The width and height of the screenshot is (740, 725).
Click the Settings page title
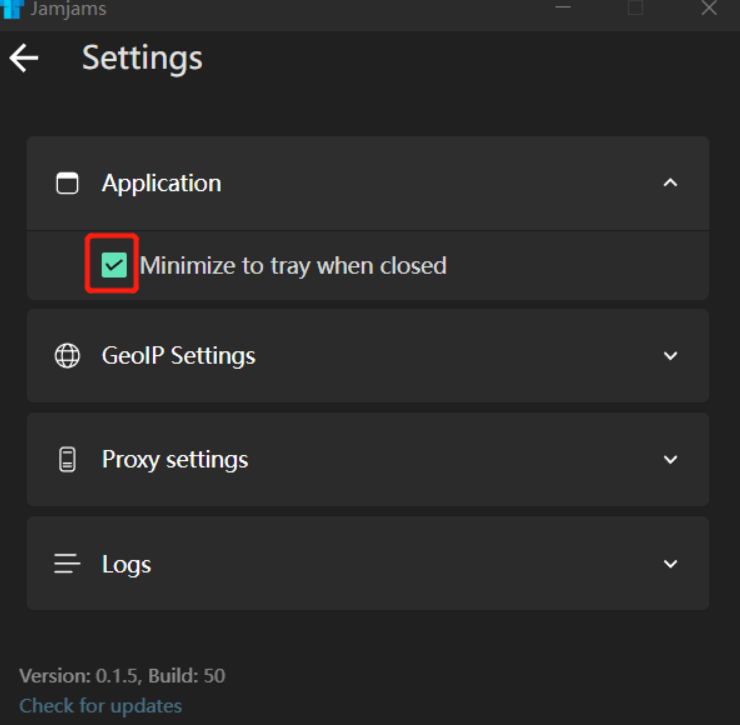point(142,58)
